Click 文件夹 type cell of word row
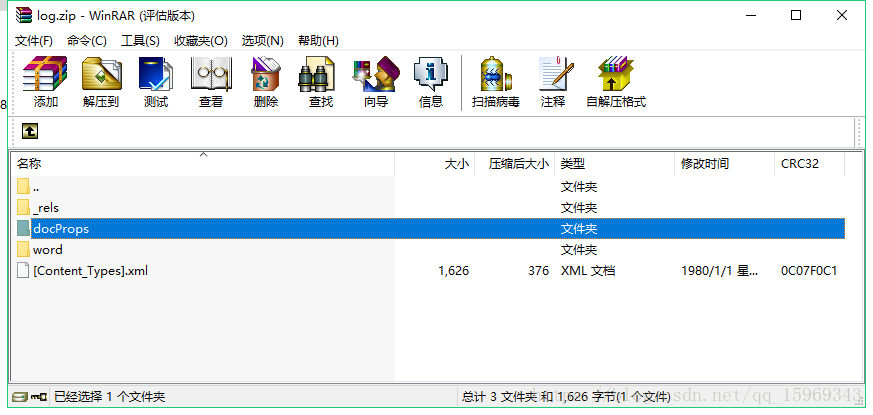873x415 pixels. [578, 250]
